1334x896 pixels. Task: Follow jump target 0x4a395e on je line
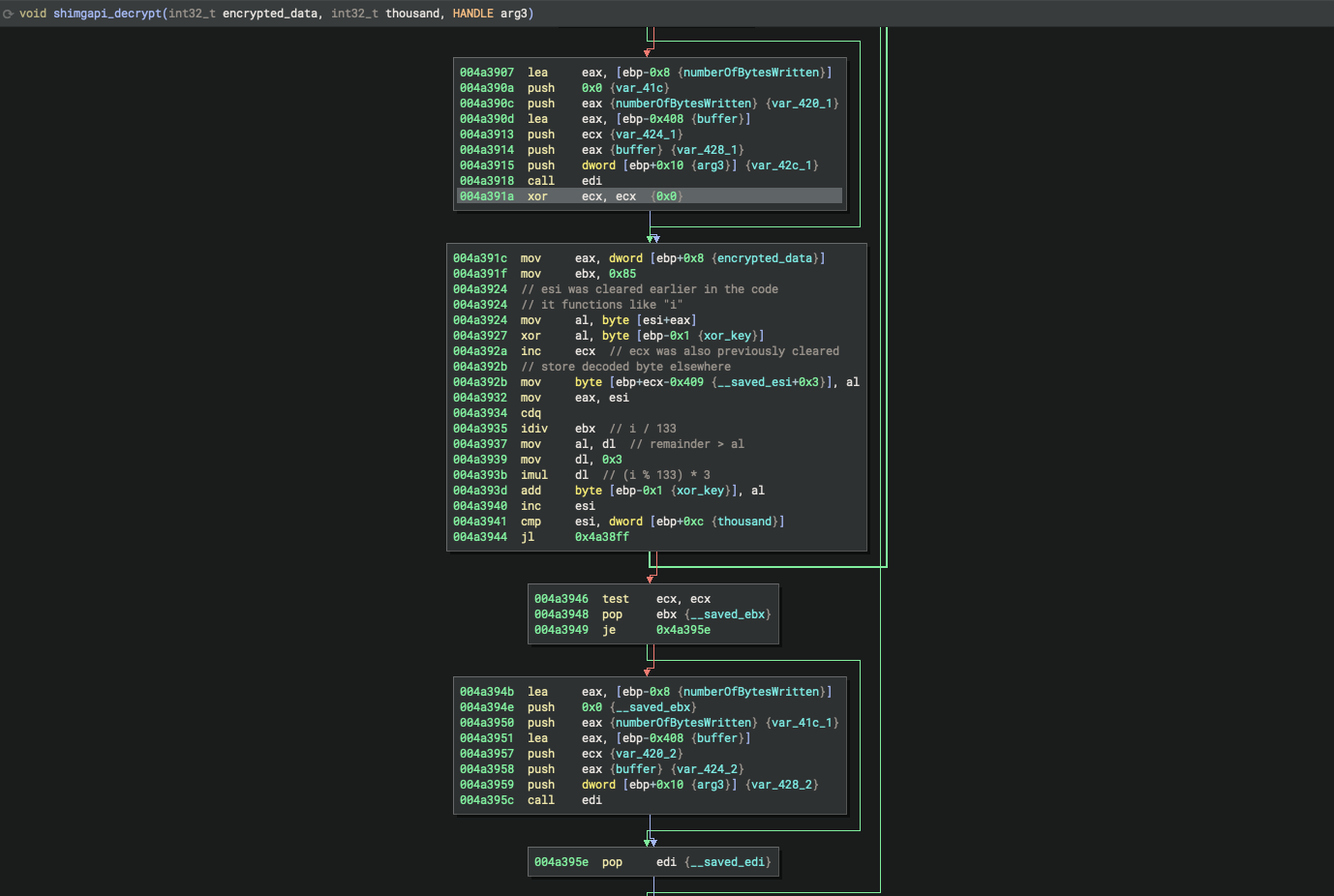pyautogui.click(x=683, y=630)
